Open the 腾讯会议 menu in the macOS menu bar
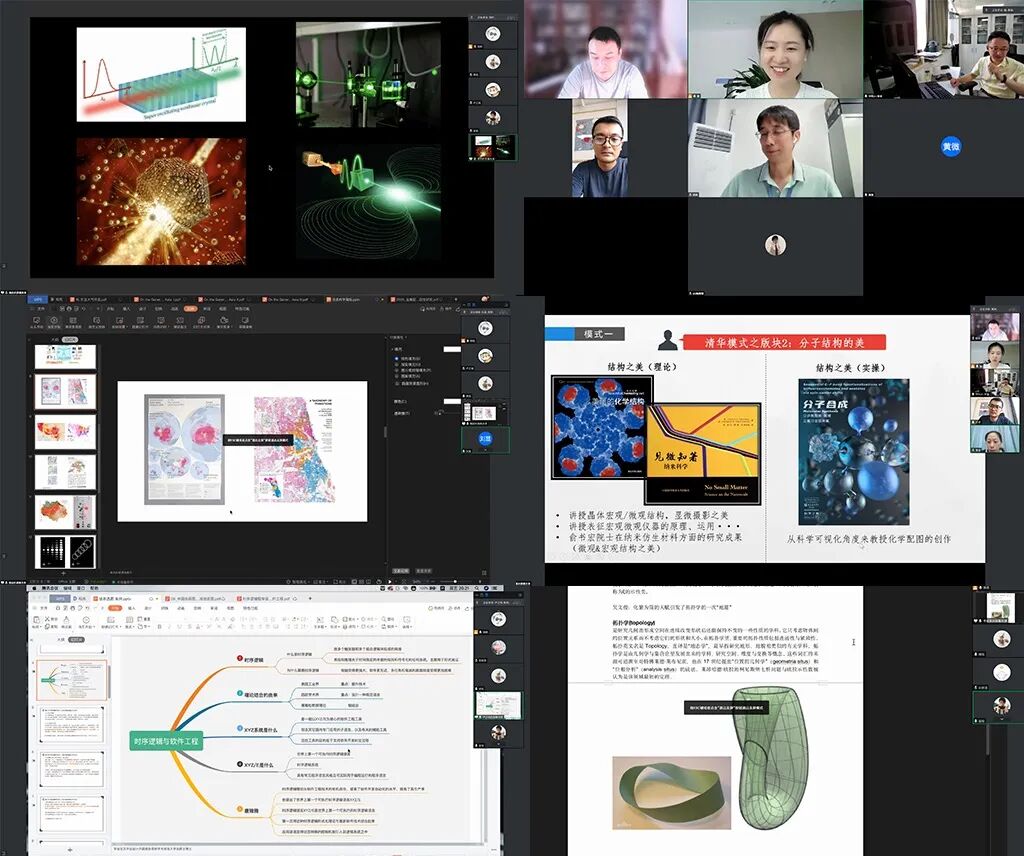This screenshot has height=856, width=1024. (50, 588)
